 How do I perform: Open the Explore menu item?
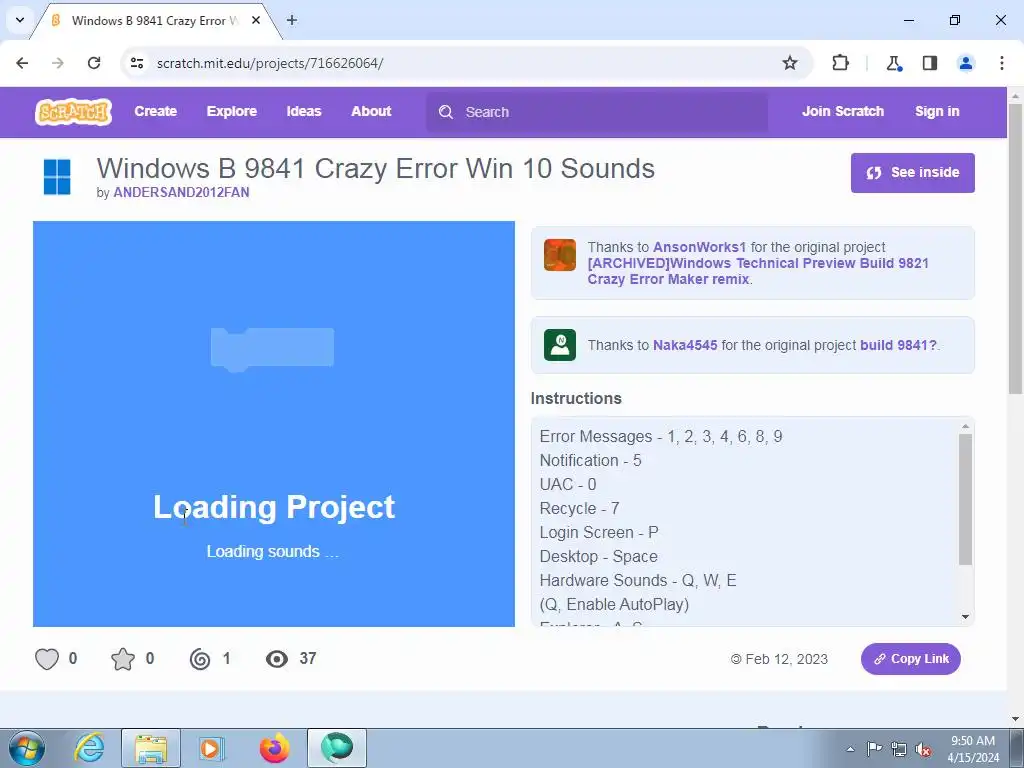pyautogui.click(x=232, y=112)
